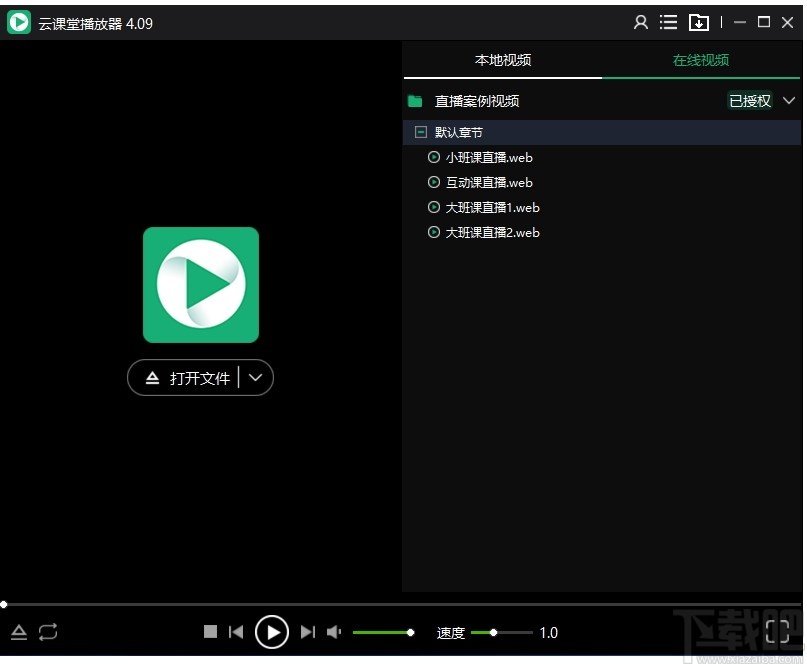This screenshot has width=807, height=664.
Task: Expand the 已授权 authorization dropdown
Action: click(x=789, y=100)
